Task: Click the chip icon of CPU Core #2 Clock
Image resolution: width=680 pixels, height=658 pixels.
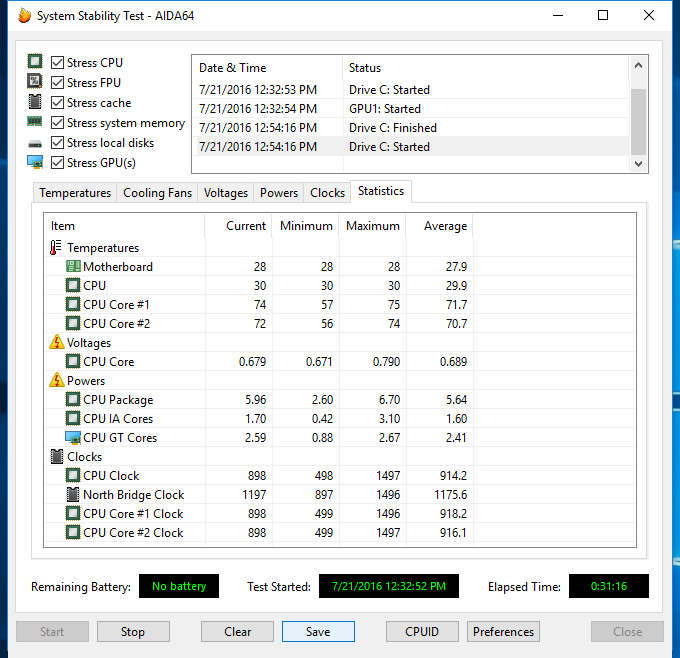Action: (73, 533)
